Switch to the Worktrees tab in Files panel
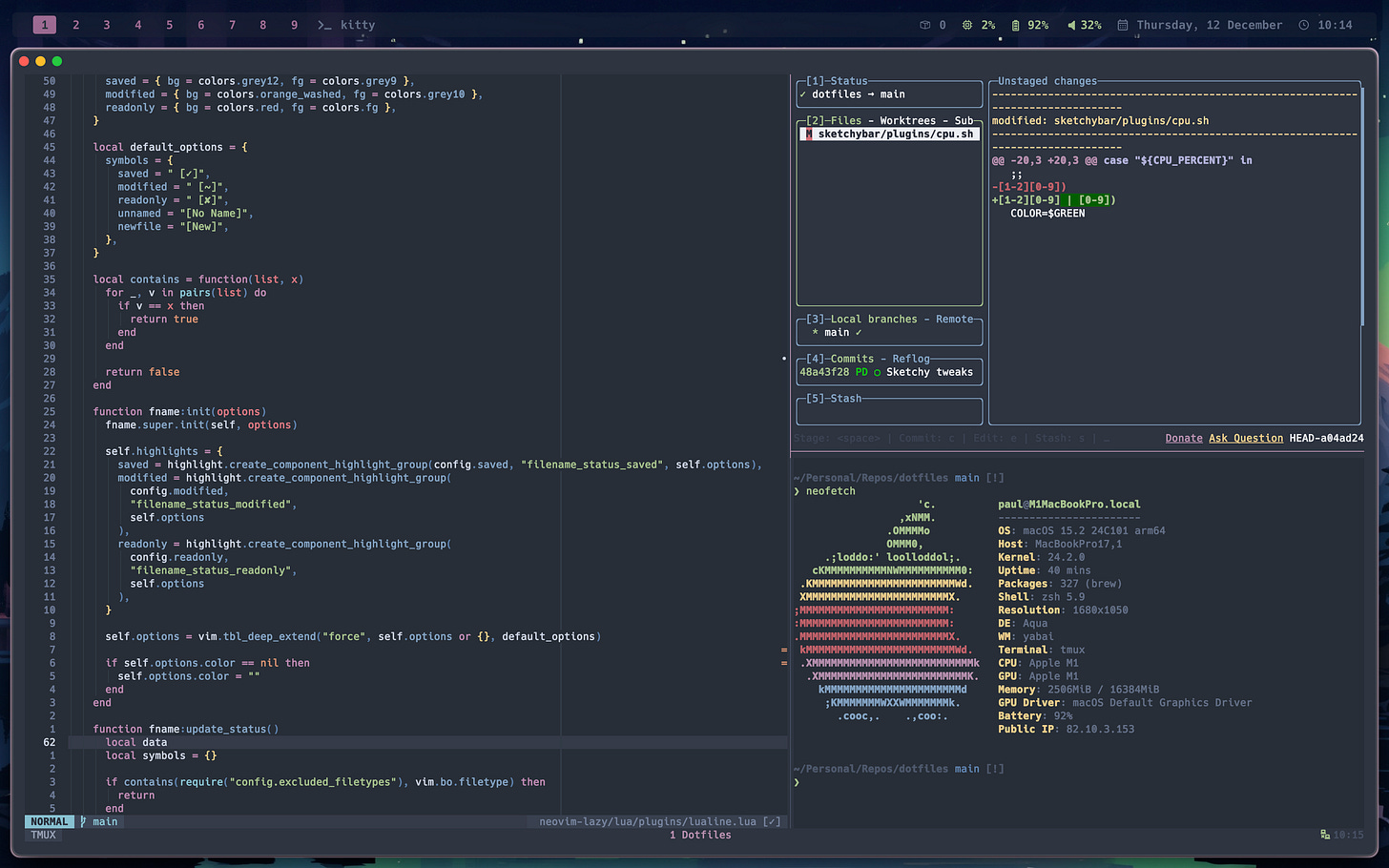 pyautogui.click(x=907, y=121)
